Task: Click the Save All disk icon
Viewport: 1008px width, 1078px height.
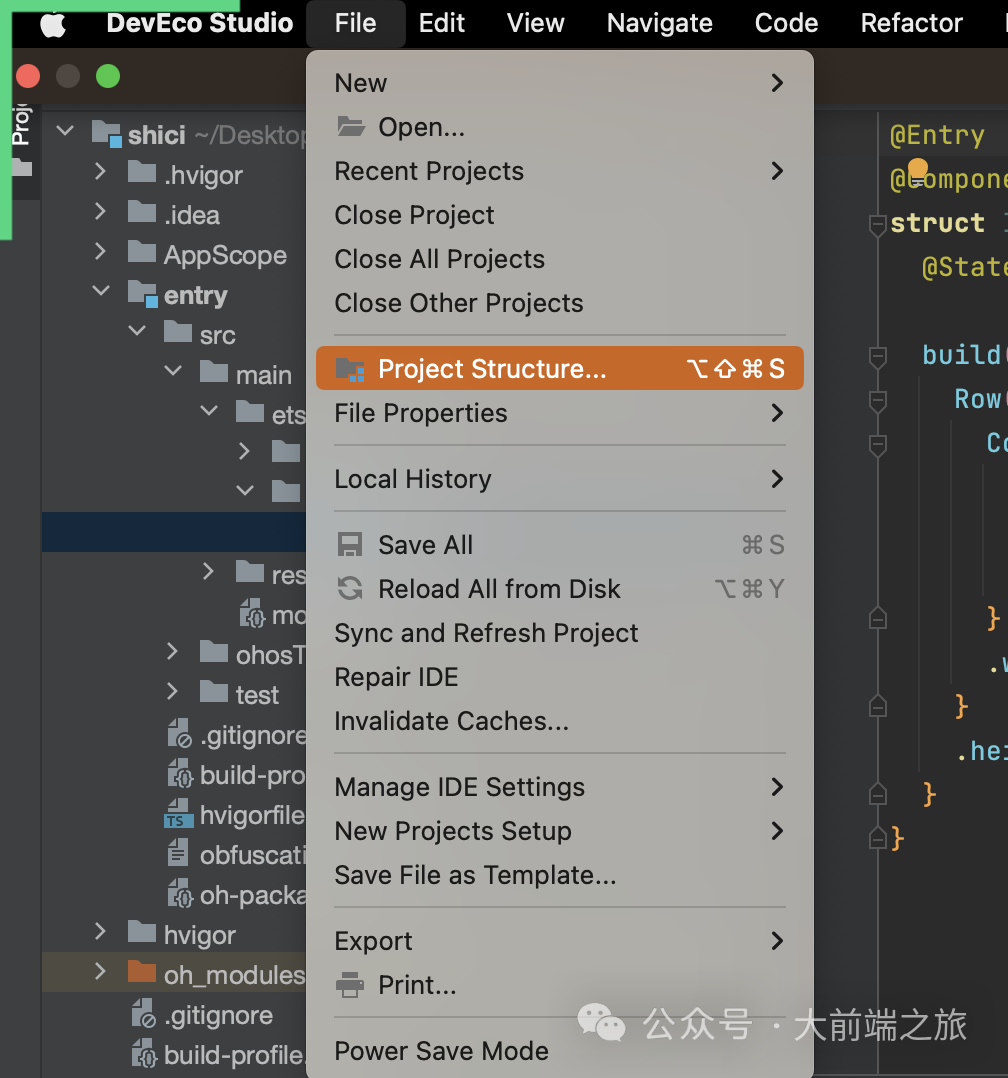Action: 350,545
